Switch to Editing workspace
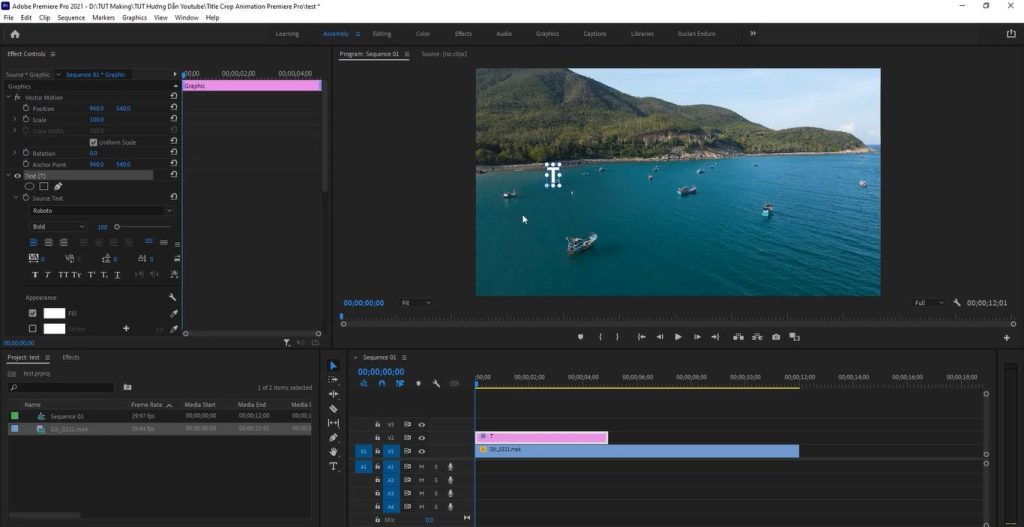The width and height of the screenshot is (1024, 527). tap(382, 34)
